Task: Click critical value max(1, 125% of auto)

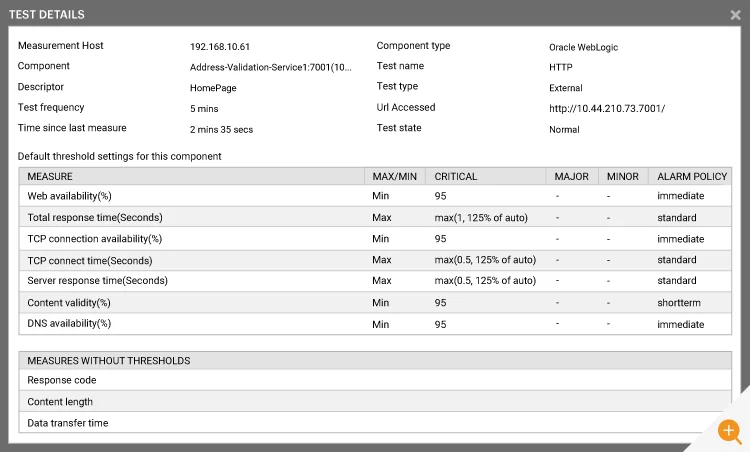Action: coord(481,218)
